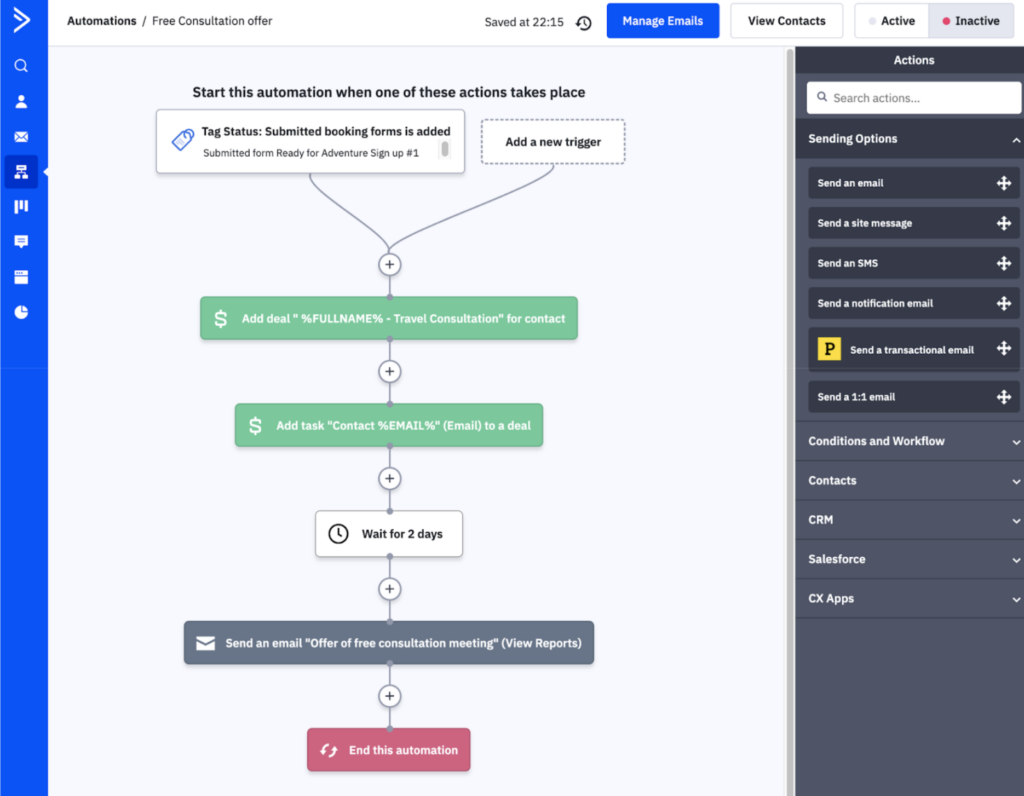Collapse the Sending Options section
The height and width of the screenshot is (796, 1024).
coord(912,139)
